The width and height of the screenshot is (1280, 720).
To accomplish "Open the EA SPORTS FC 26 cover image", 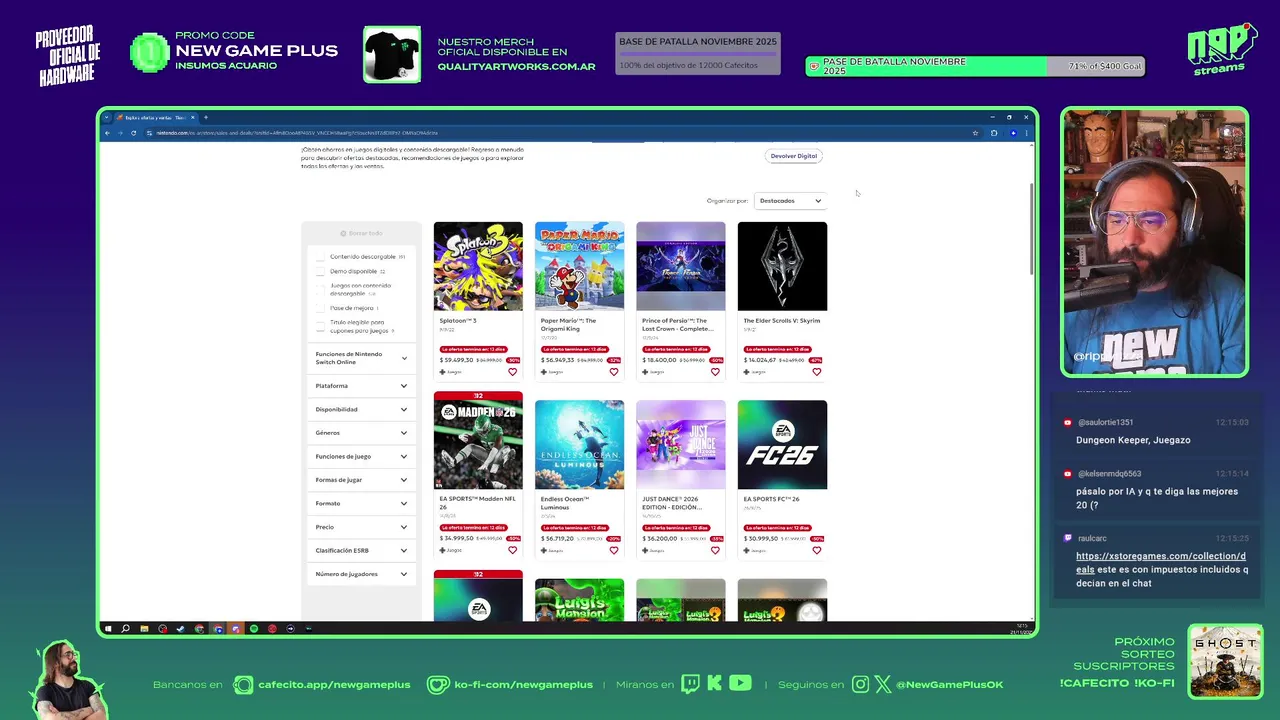I will click(x=782, y=445).
